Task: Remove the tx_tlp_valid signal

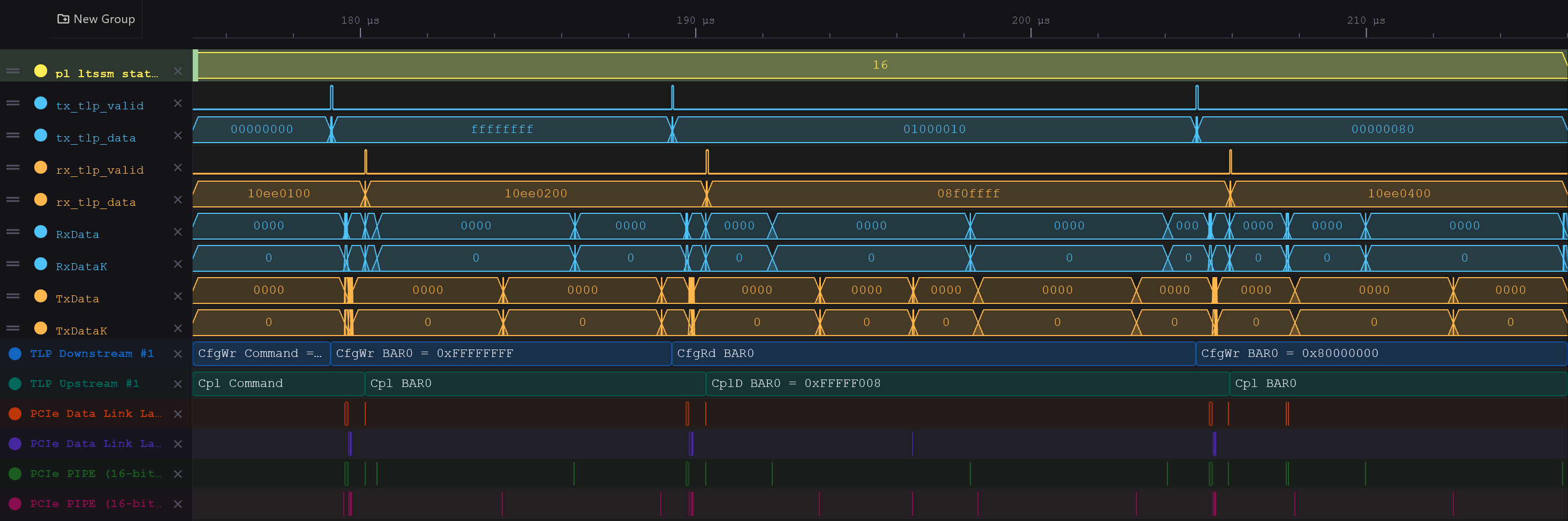Action: [x=178, y=103]
